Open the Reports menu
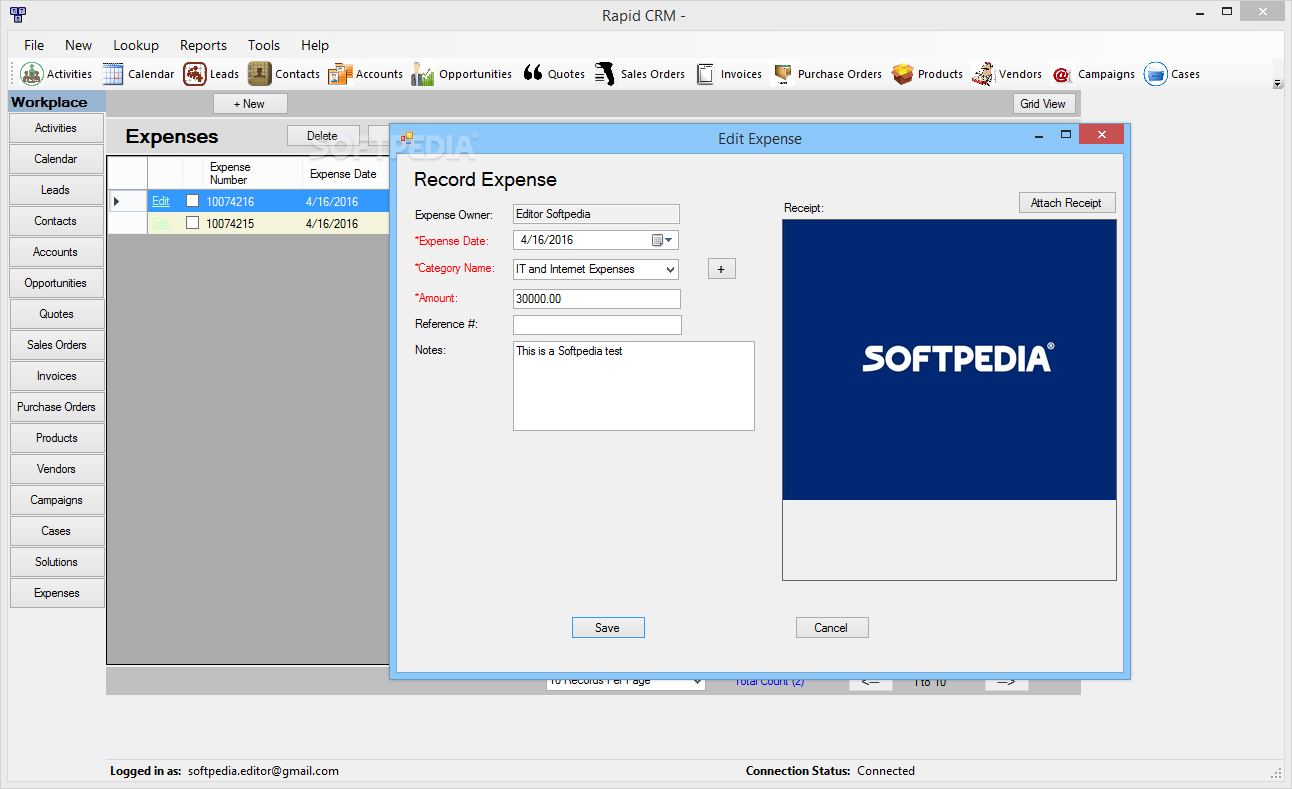 [203, 45]
